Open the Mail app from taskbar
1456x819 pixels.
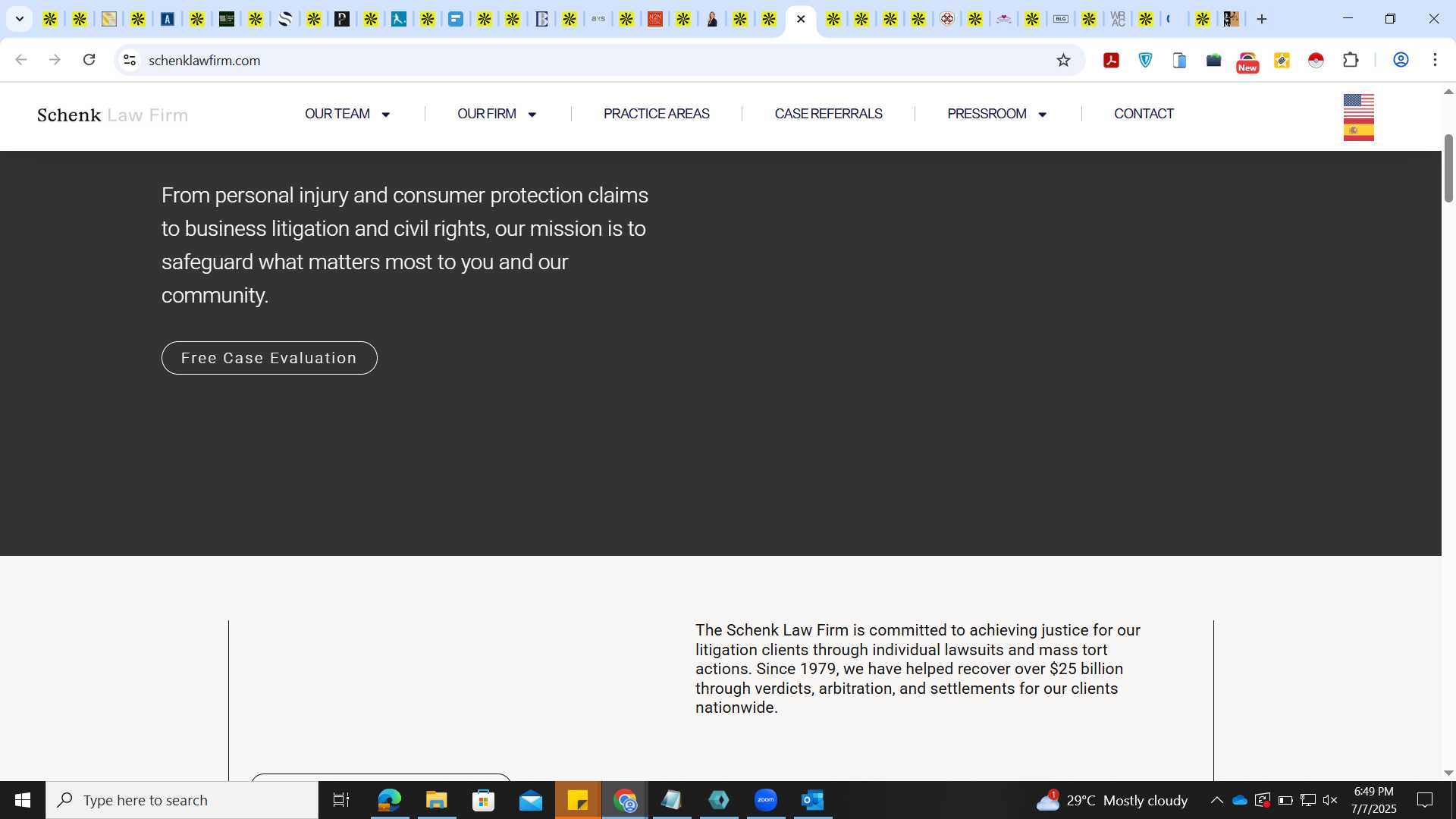tap(531, 800)
